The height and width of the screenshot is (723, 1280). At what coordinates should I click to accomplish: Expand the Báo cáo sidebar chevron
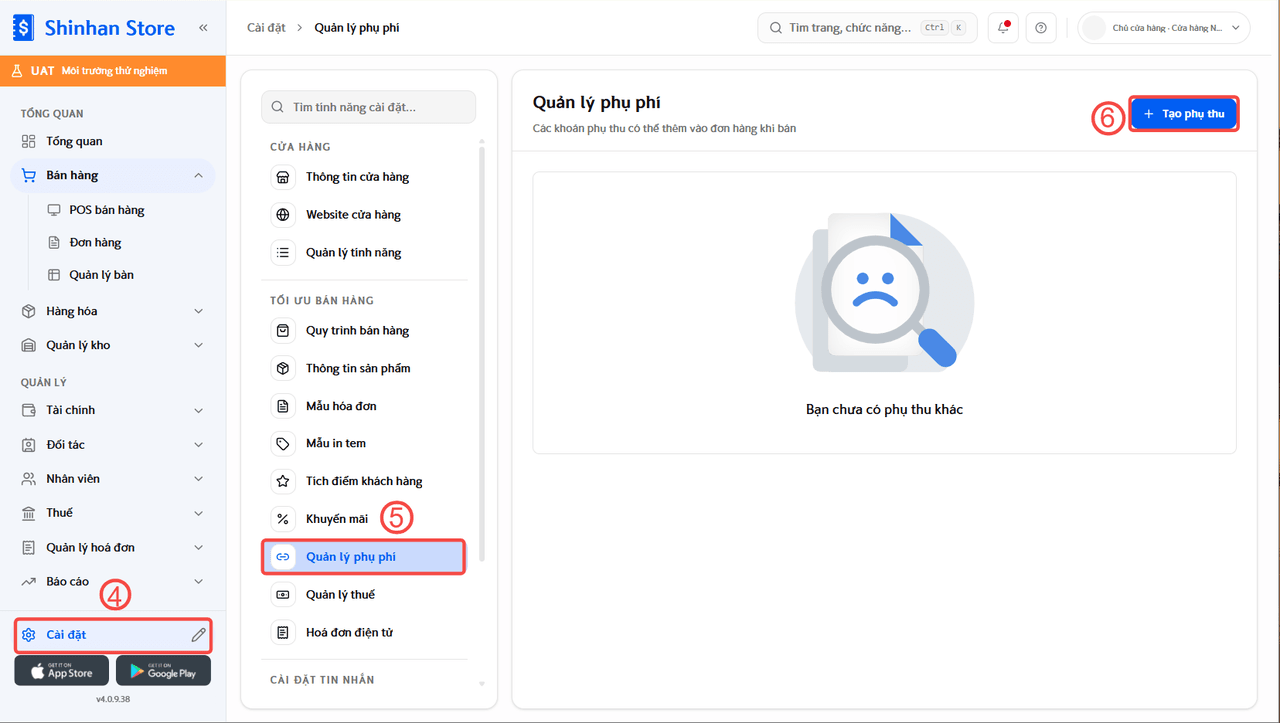click(x=198, y=582)
